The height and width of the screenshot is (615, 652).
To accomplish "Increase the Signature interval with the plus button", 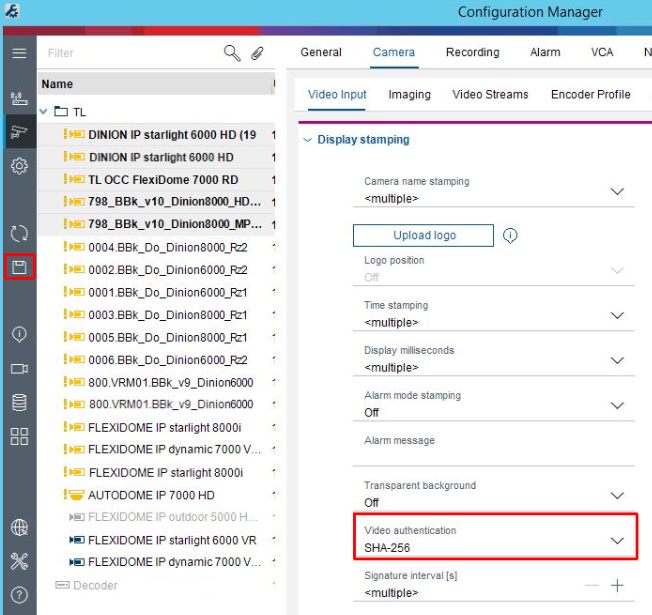I will tap(617, 586).
